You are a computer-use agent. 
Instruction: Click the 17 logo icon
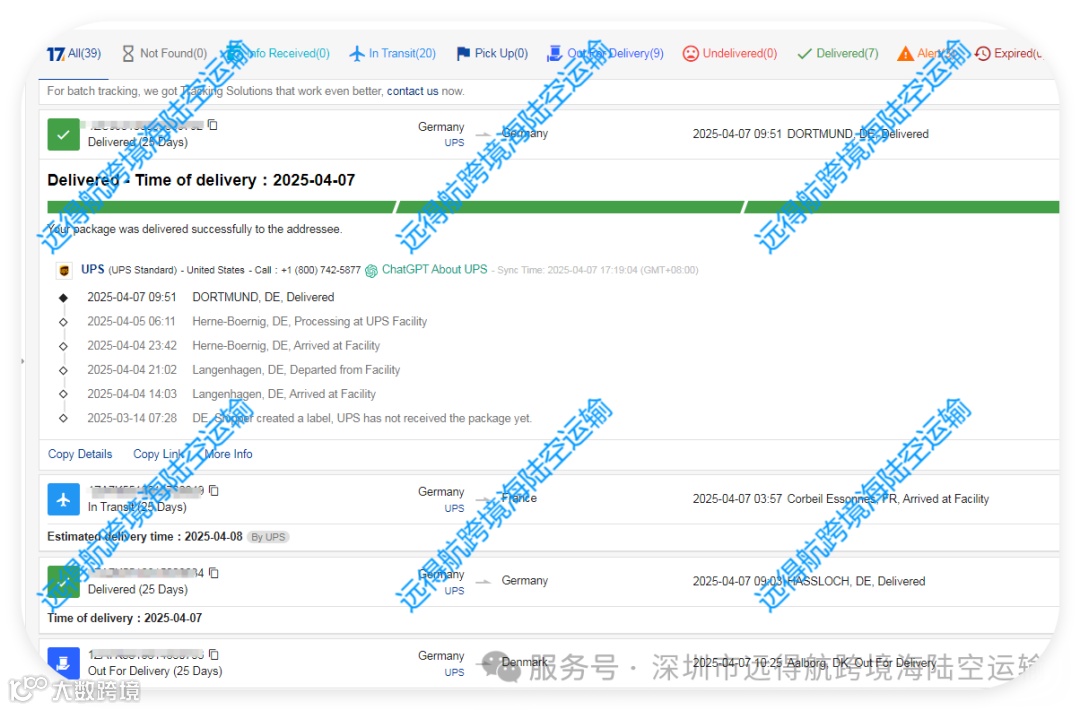[x=56, y=54]
